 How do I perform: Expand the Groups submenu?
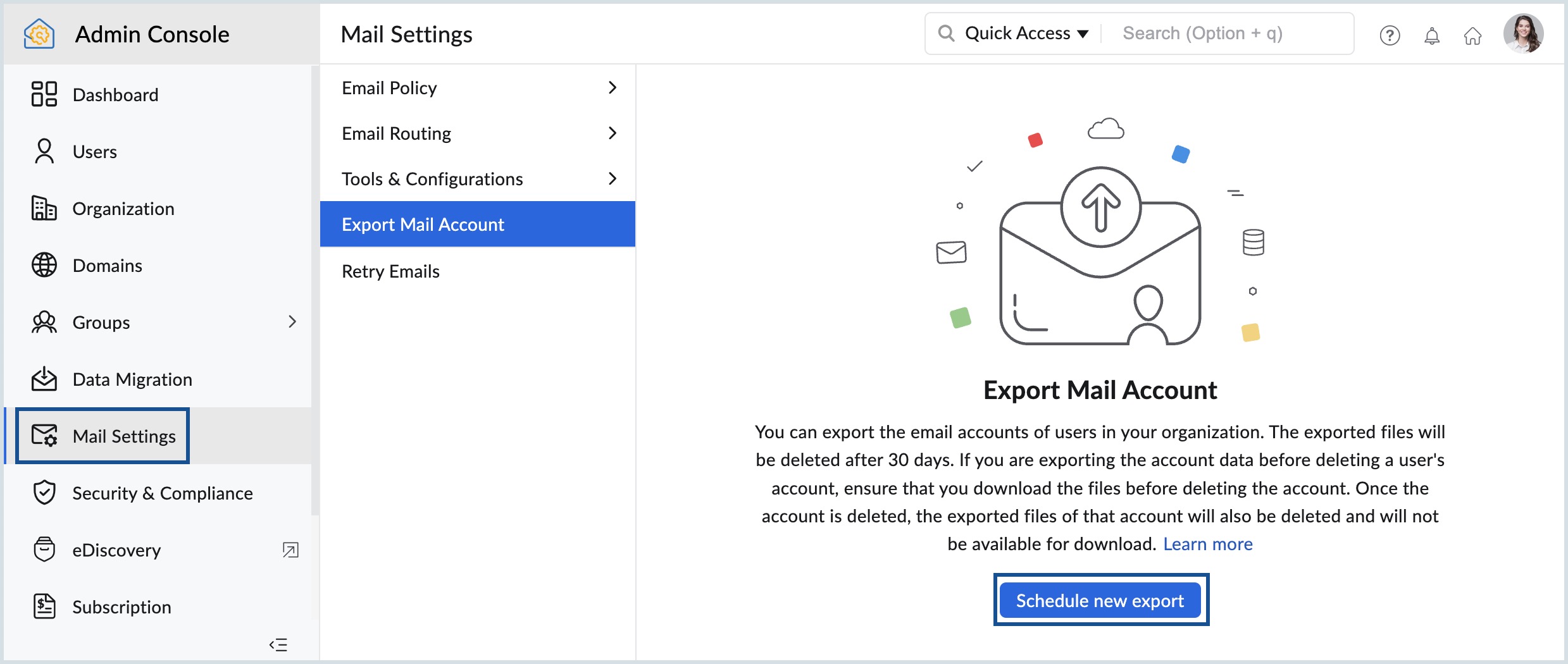pos(292,322)
